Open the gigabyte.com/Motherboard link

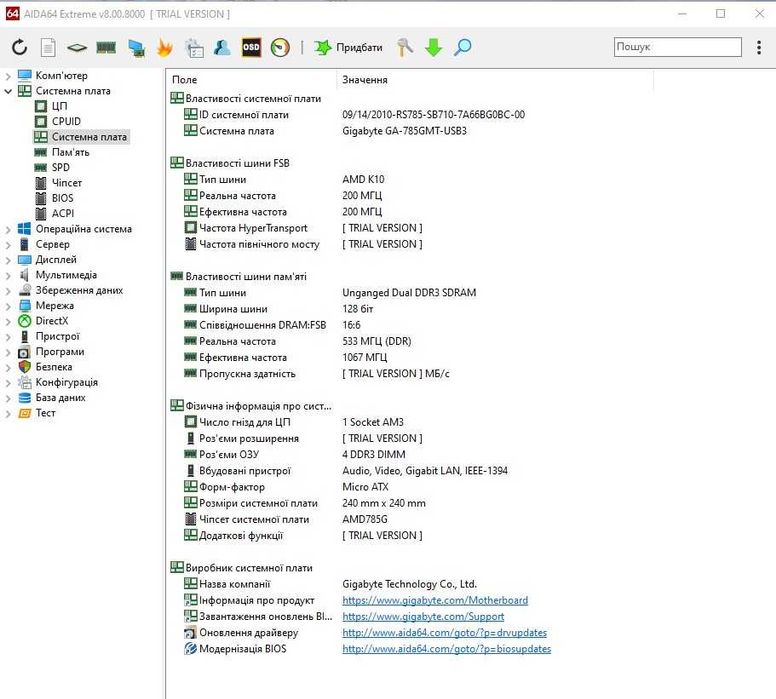pyautogui.click(x=435, y=600)
